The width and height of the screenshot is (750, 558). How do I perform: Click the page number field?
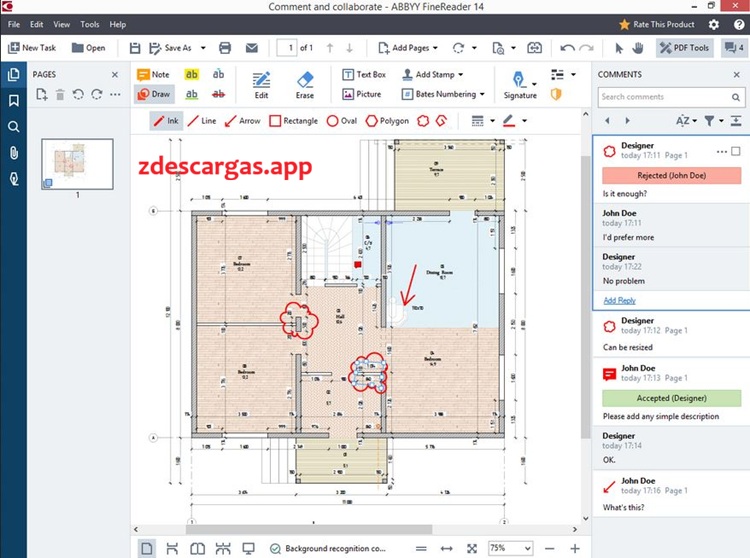coord(287,48)
